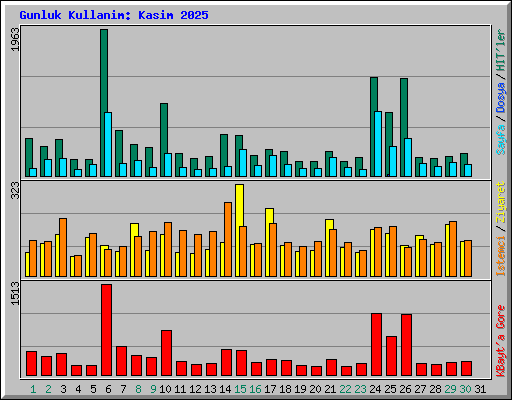Click the red KBytes bar for day 10
512x400 pixels.
click(166, 353)
